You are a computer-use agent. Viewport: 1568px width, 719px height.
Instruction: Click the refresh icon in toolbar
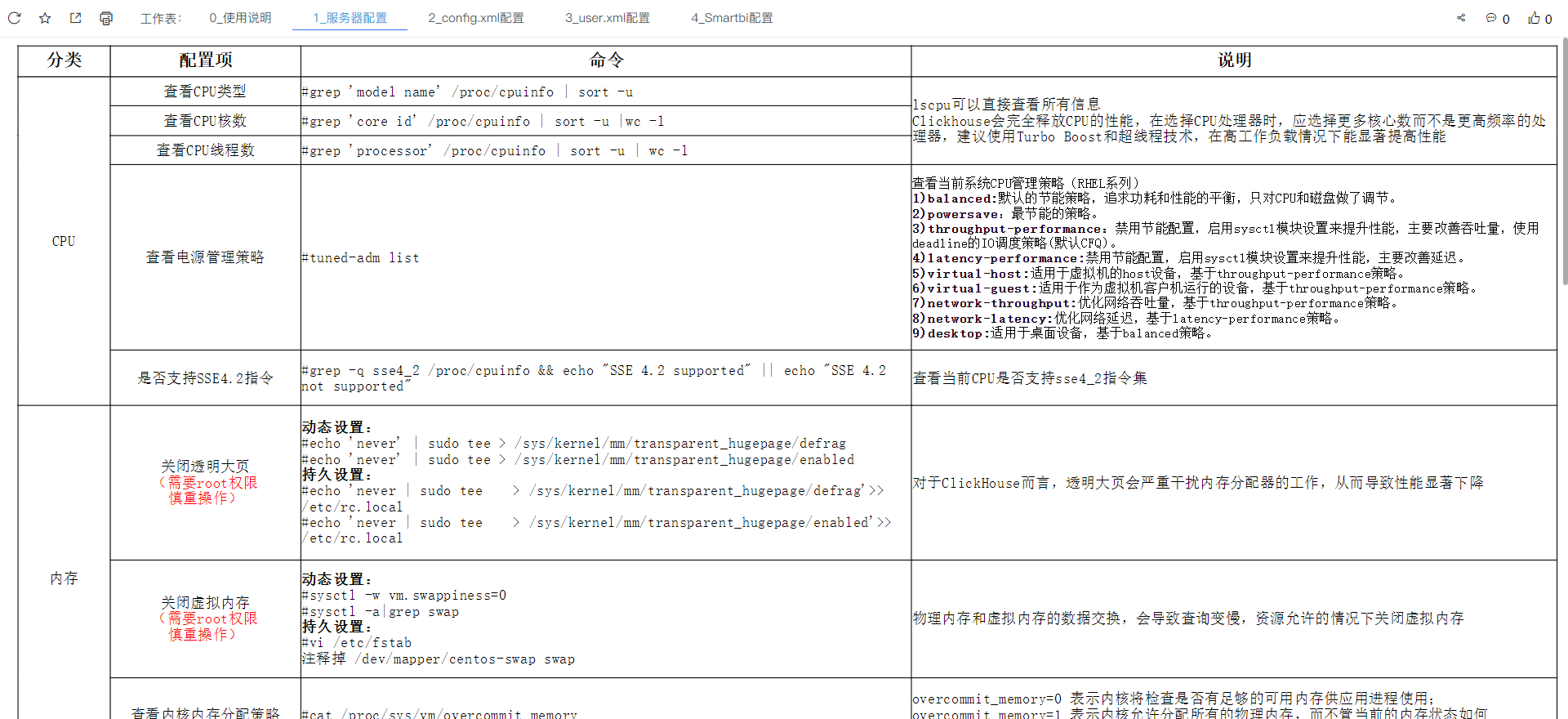pos(15,18)
